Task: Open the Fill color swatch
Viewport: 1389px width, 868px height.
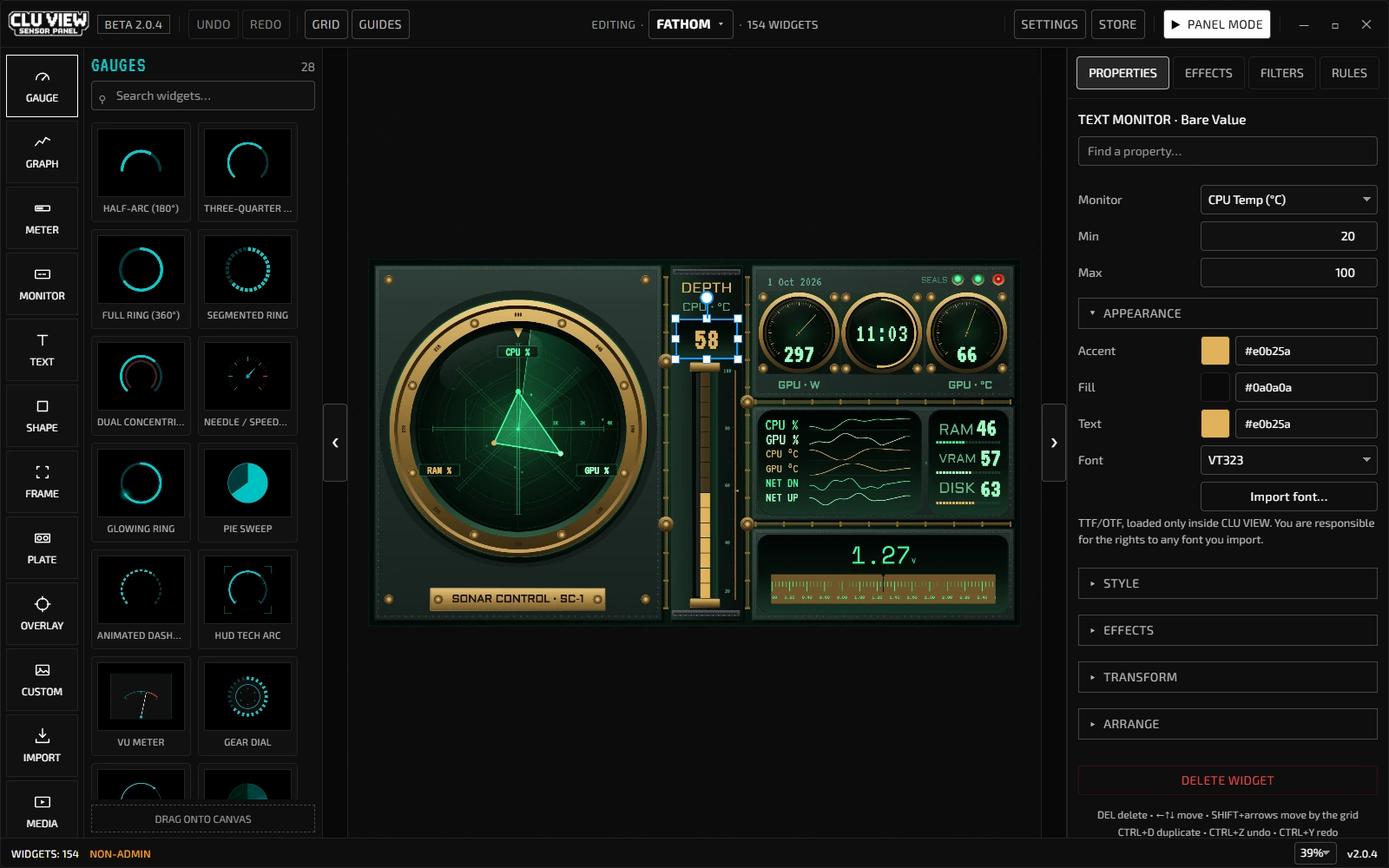Action: point(1215,387)
